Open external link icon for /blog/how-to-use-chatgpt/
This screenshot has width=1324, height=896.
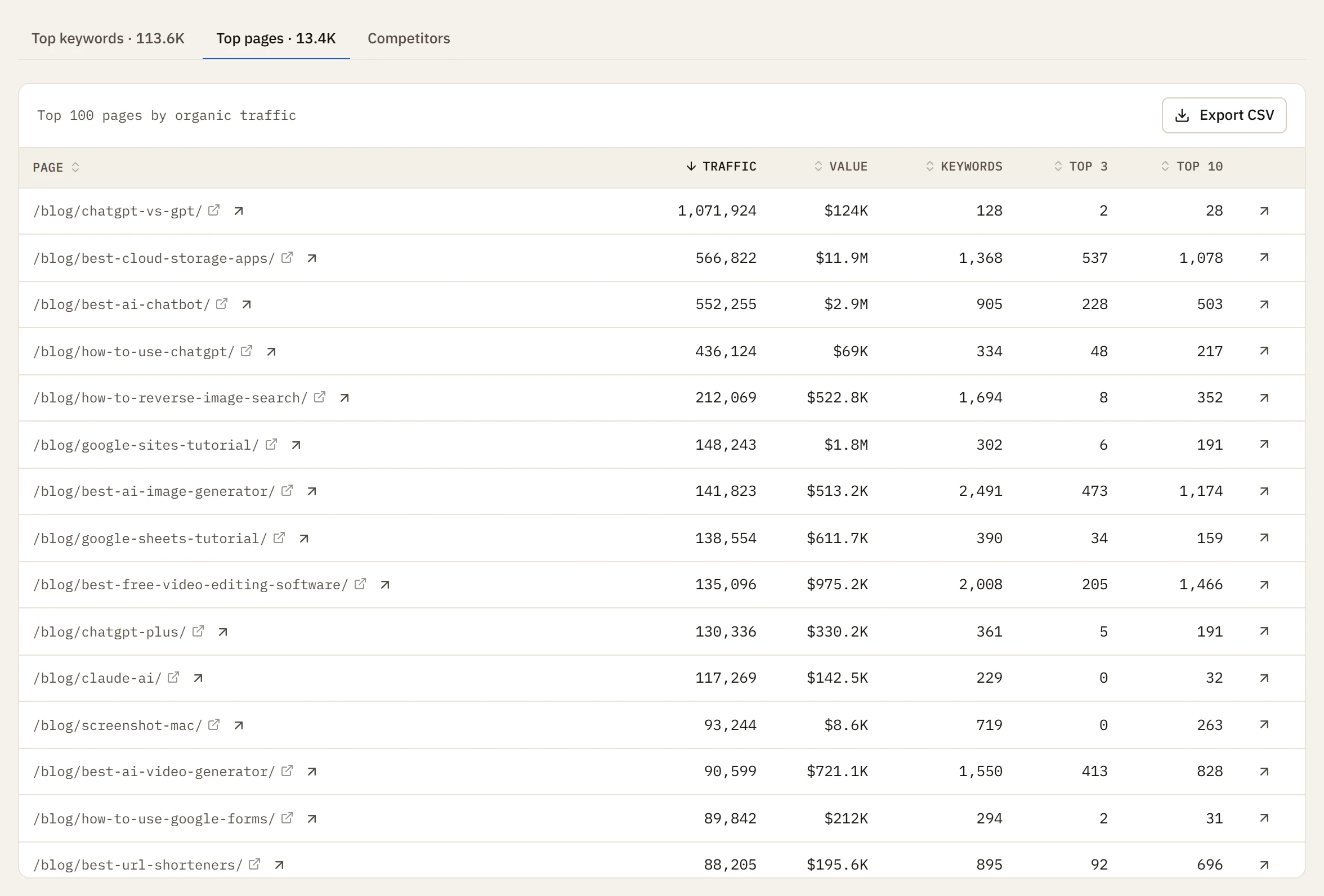pyautogui.click(x=246, y=351)
